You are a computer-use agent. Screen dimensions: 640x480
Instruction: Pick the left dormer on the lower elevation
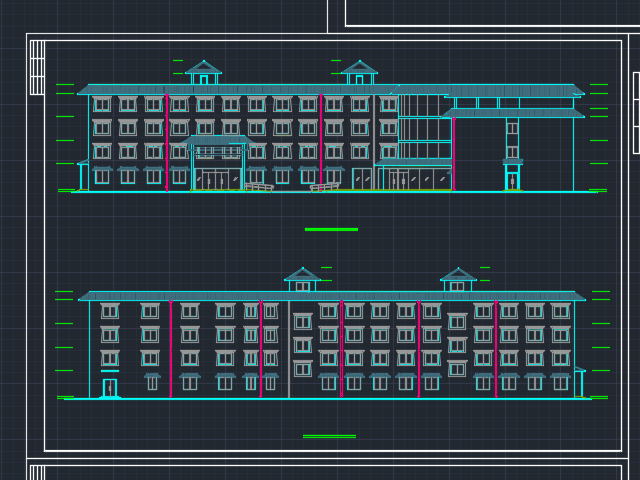(302, 280)
